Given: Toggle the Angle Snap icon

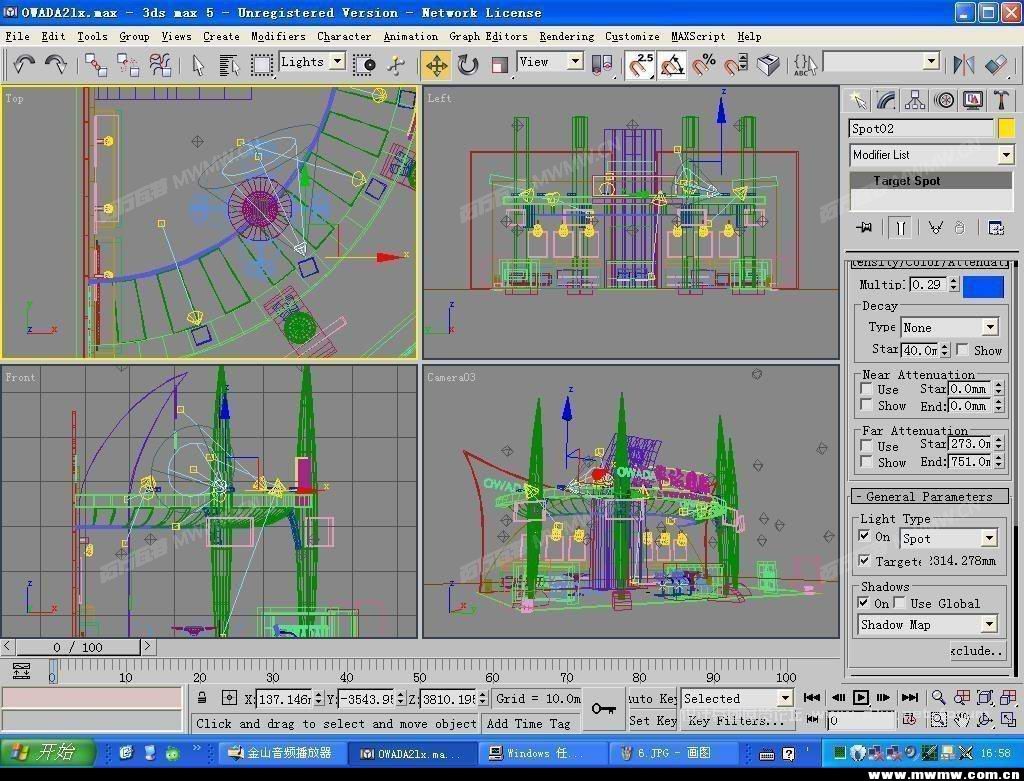Looking at the screenshot, I should click(x=672, y=65).
